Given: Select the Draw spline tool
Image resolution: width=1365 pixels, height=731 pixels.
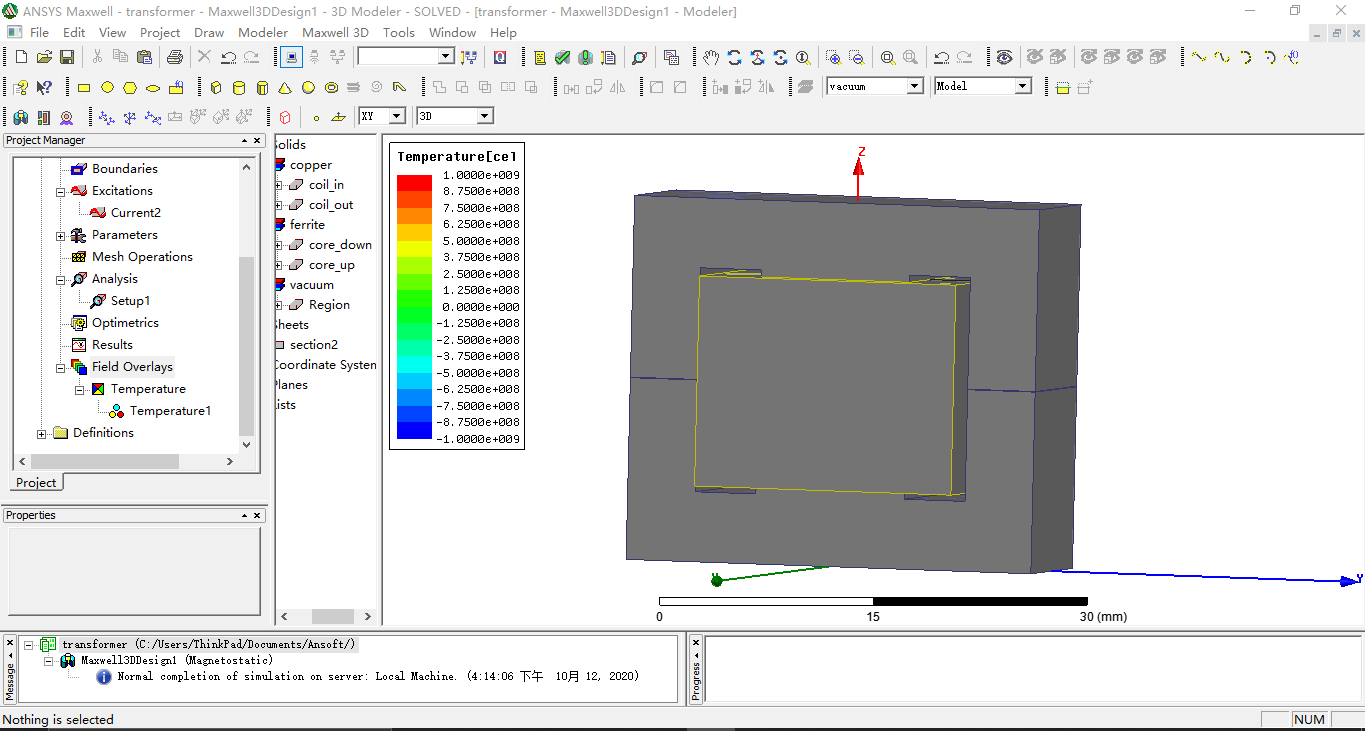Looking at the screenshot, I should [1220, 57].
